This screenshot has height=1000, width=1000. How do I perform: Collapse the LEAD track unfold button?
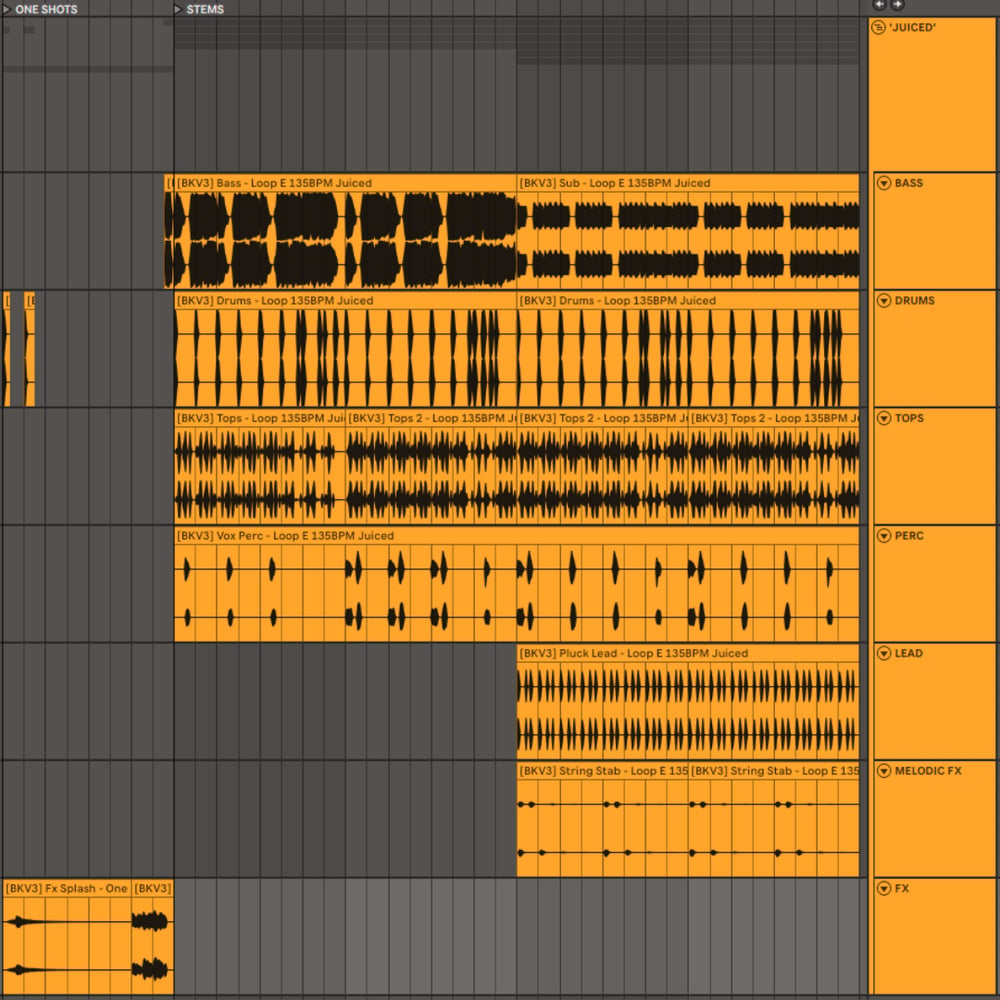pos(883,653)
